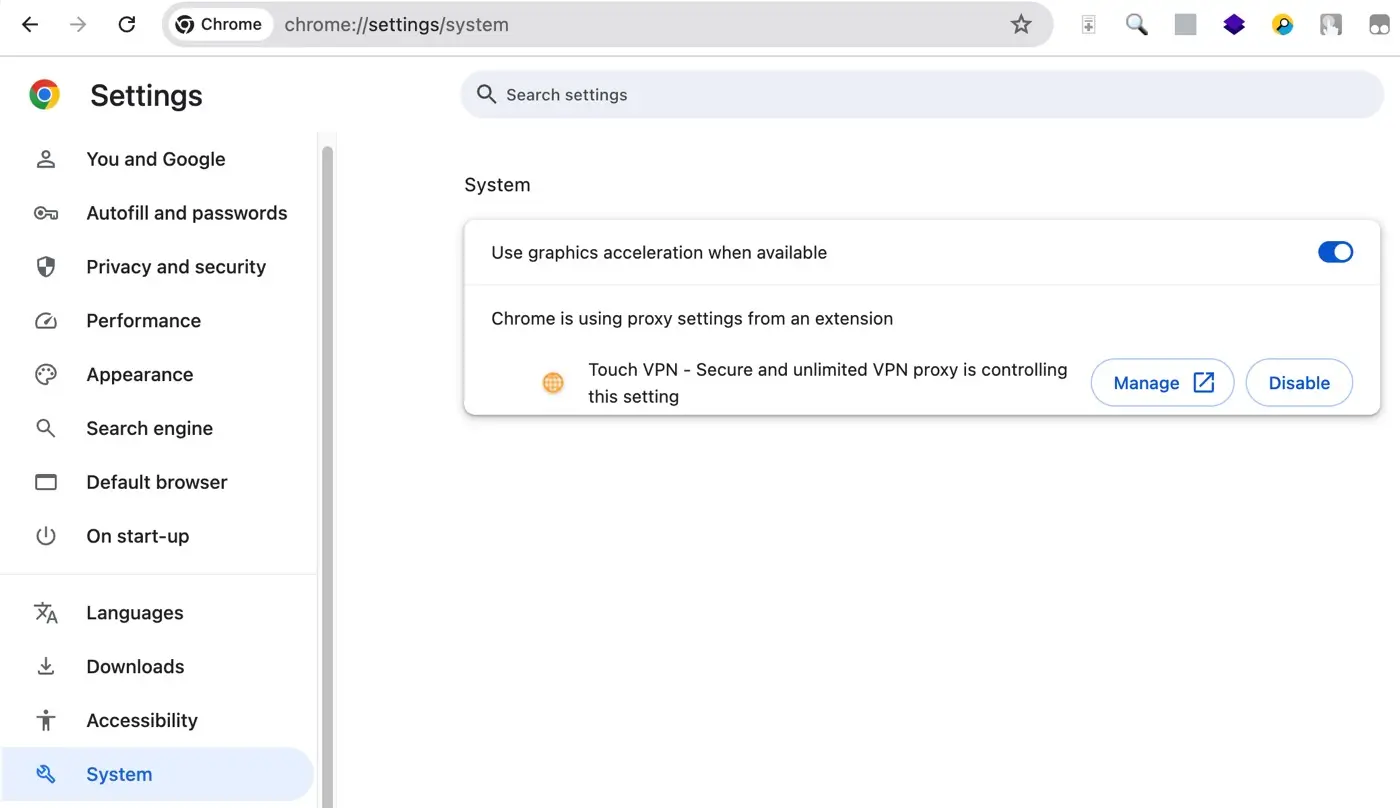Select Downloads in the sidebar
Screen dimensions: 1400x808
tap(158, 667)
